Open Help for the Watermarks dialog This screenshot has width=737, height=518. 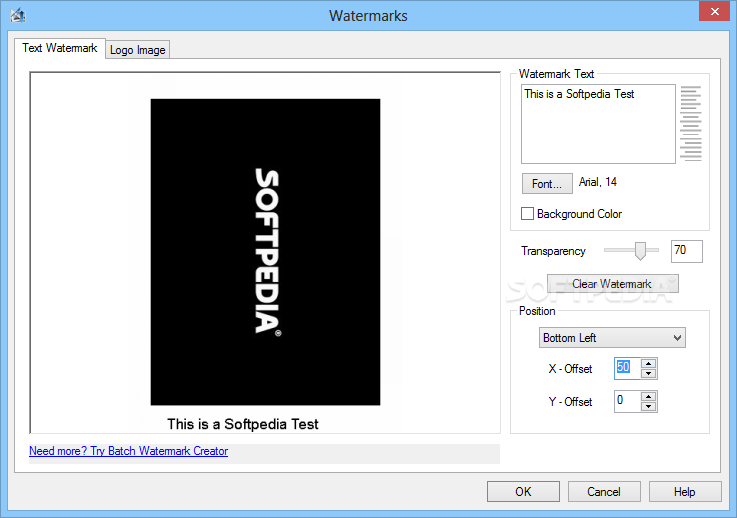pos(685,492)
